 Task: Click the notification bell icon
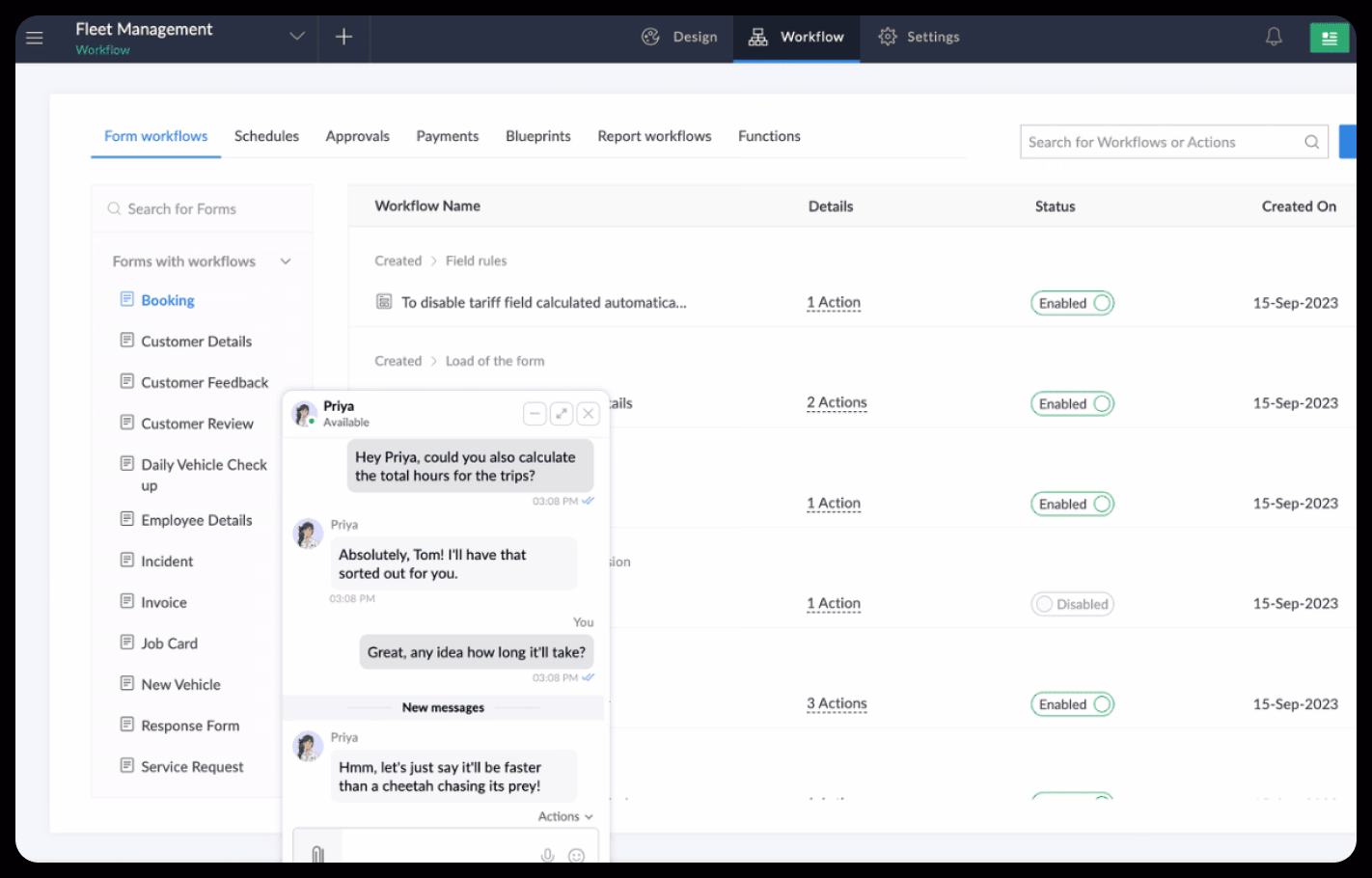coord(1273,37)
